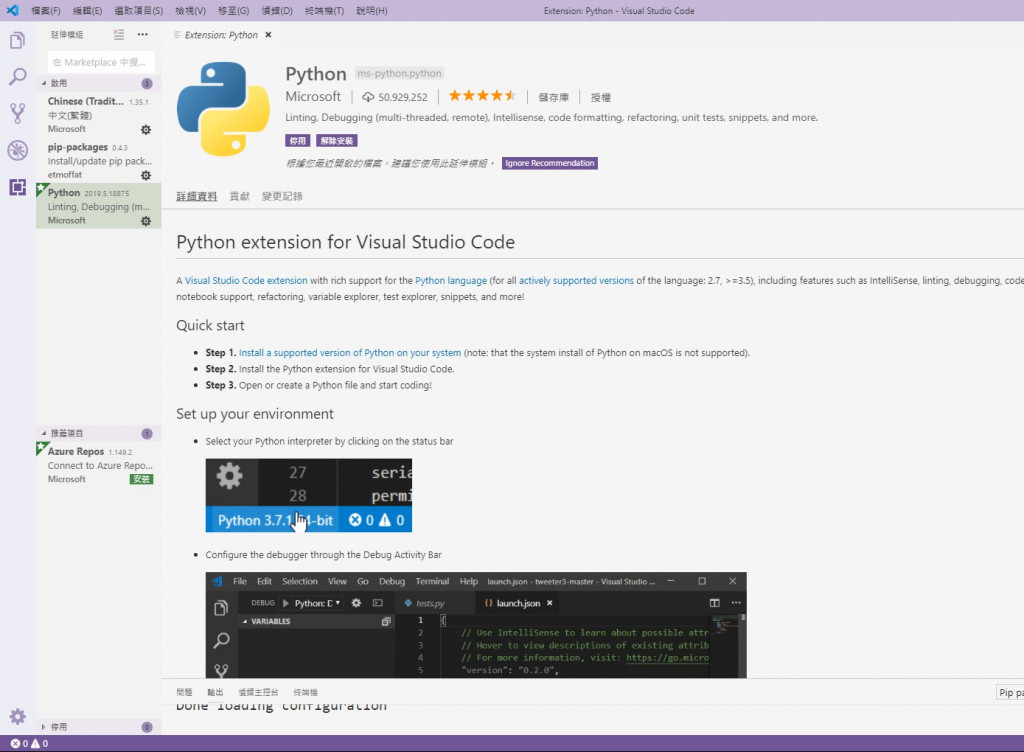Switch to the 輸出 Output panel tab

[x=215, y=692]
